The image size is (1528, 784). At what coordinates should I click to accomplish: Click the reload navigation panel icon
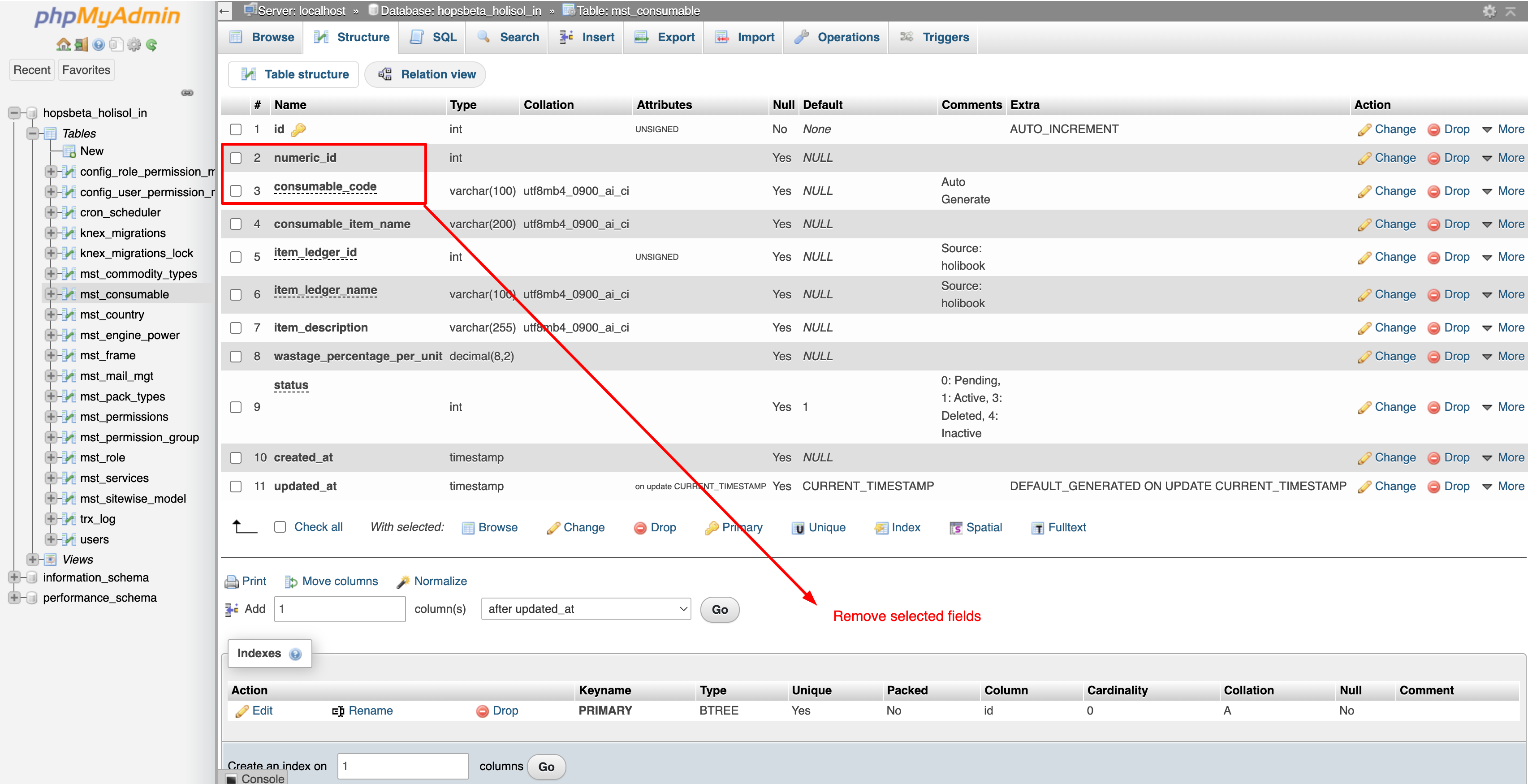pos(151,44)
